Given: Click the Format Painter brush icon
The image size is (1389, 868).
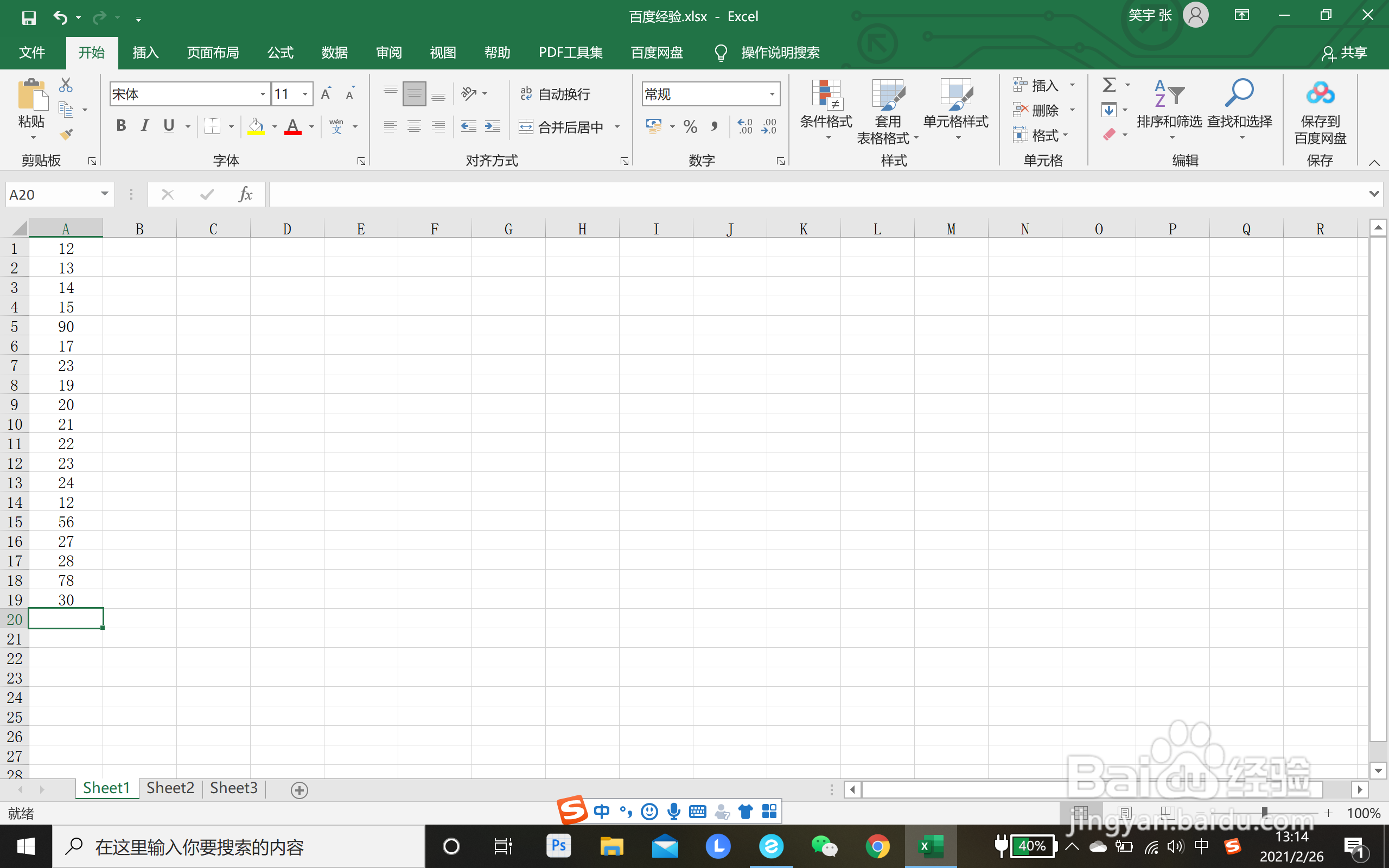Looking at the screenshot, I should [66, 135].
